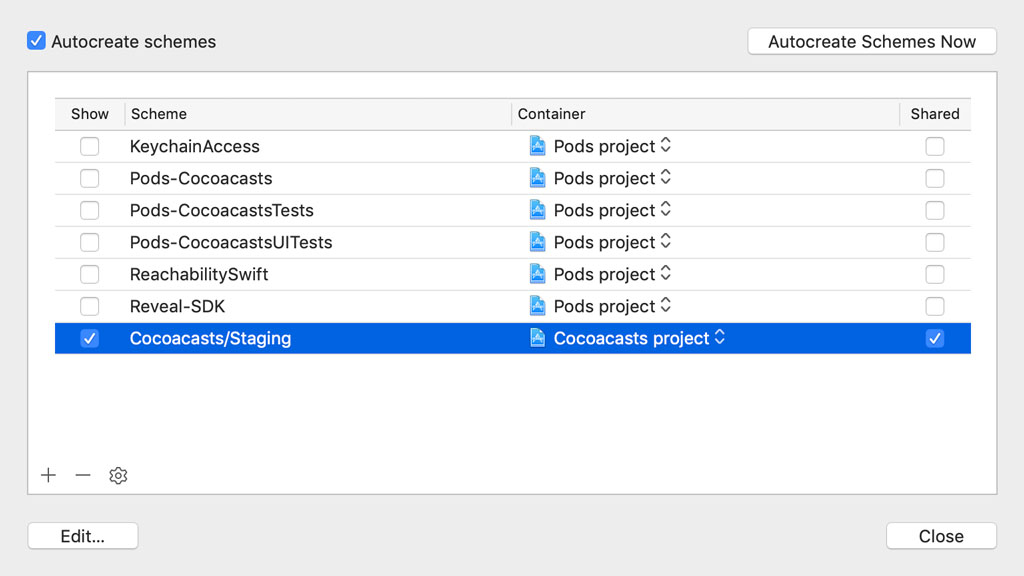The width and height of the screenshot is (1024, 576).
Task: Enable the Show checkbox for KeychainAccess
Action: 89,146
